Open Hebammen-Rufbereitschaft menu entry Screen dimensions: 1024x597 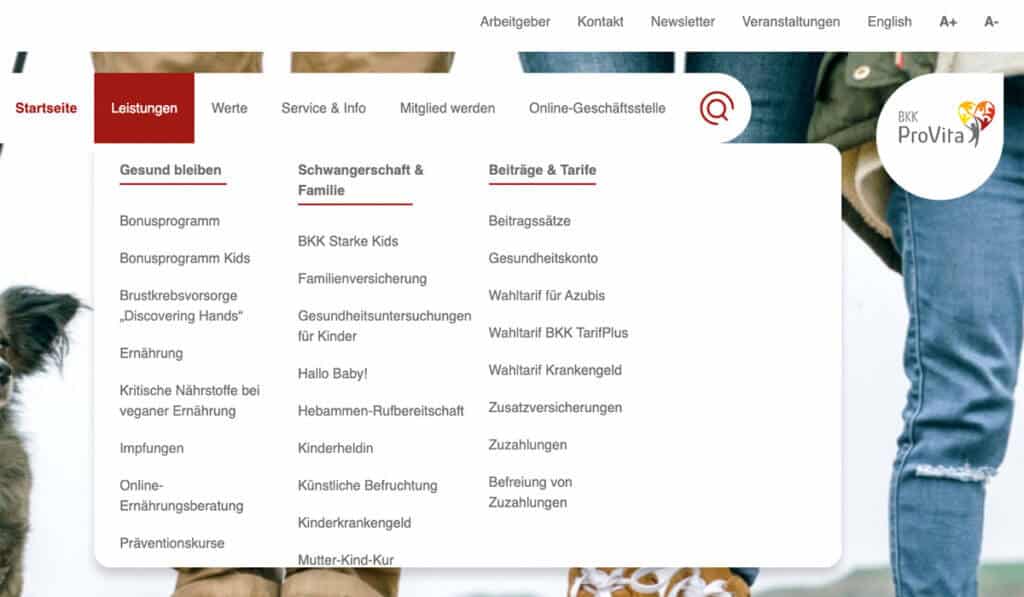click(381, 411)
